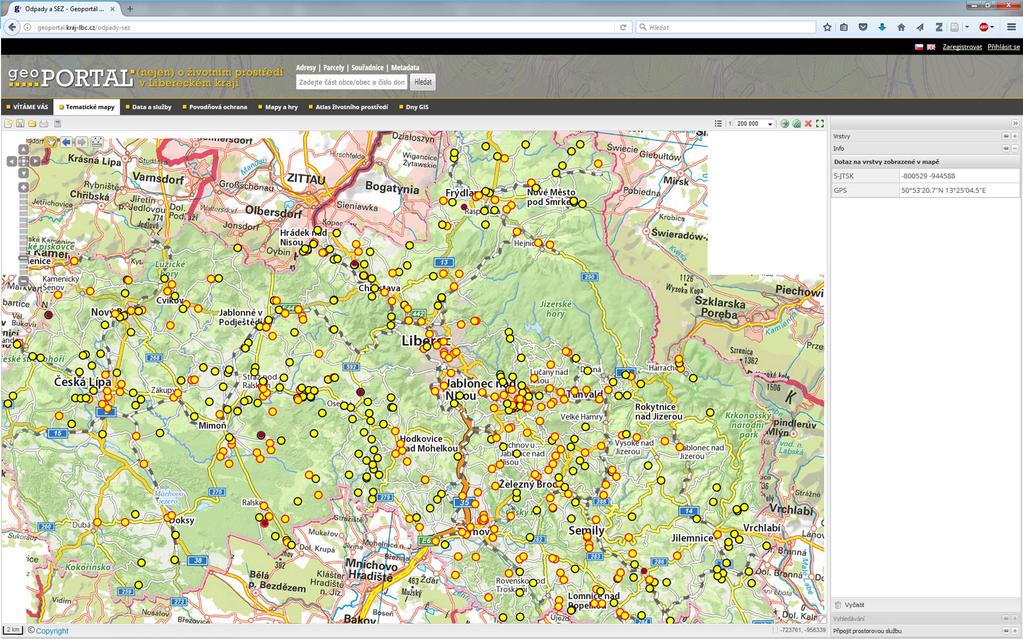This screenshot has width=1023, height=639.
Task: Open Firefox downloads arrow icon
Action: pos(882,27)
